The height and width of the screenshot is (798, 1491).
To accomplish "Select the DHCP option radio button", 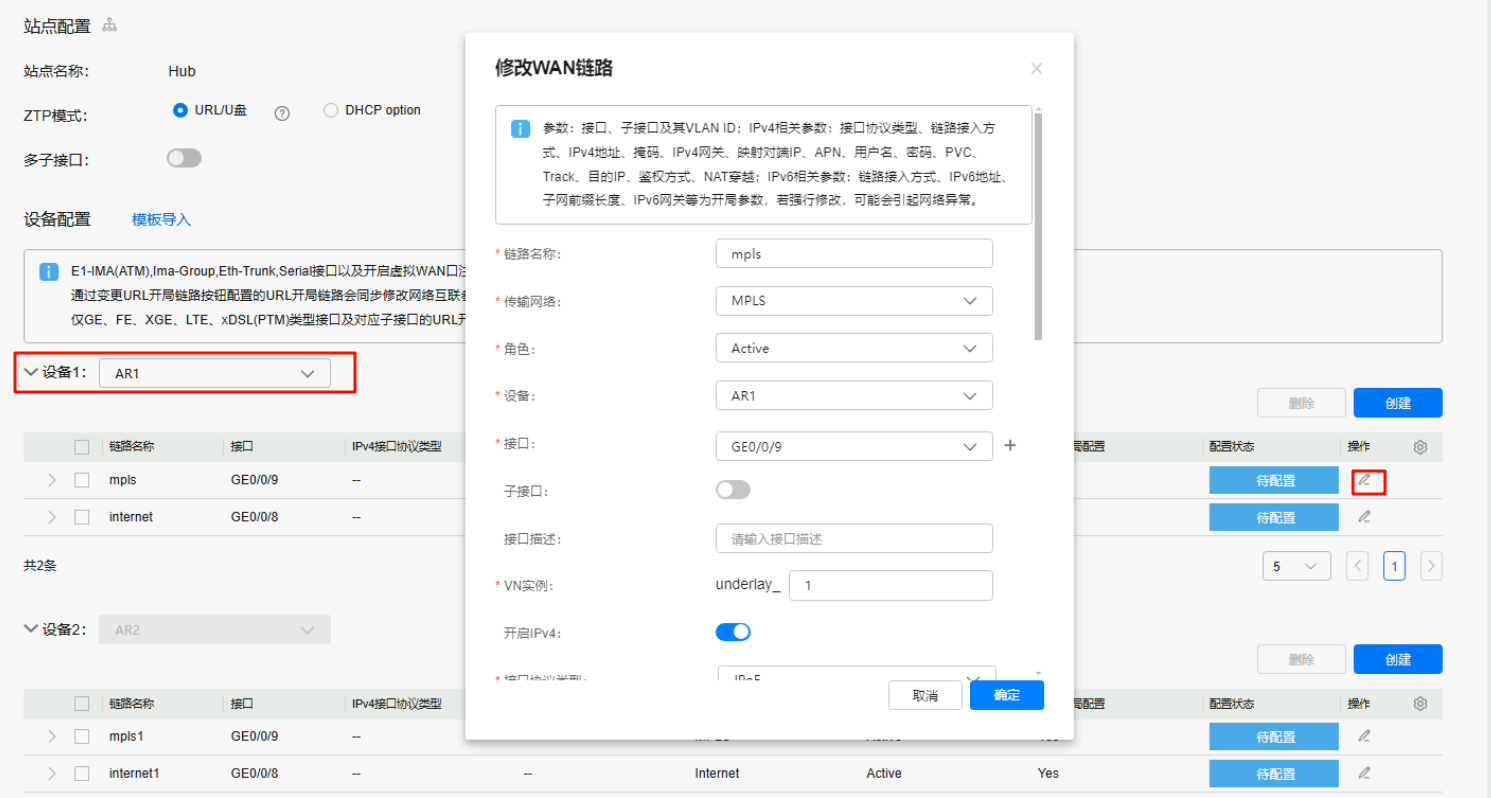I will point(331,111).
